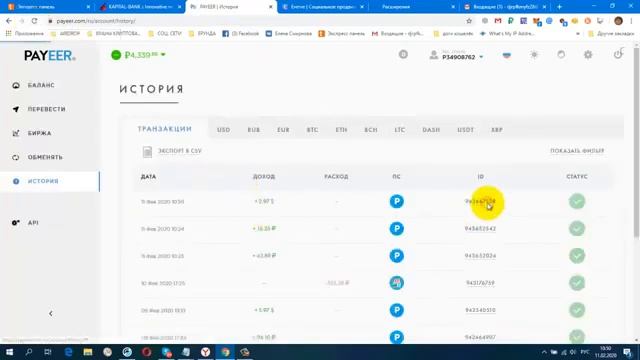
Task: Open the Баланс sidebar section
Action: pyautogui.click(x=41, y=85)
